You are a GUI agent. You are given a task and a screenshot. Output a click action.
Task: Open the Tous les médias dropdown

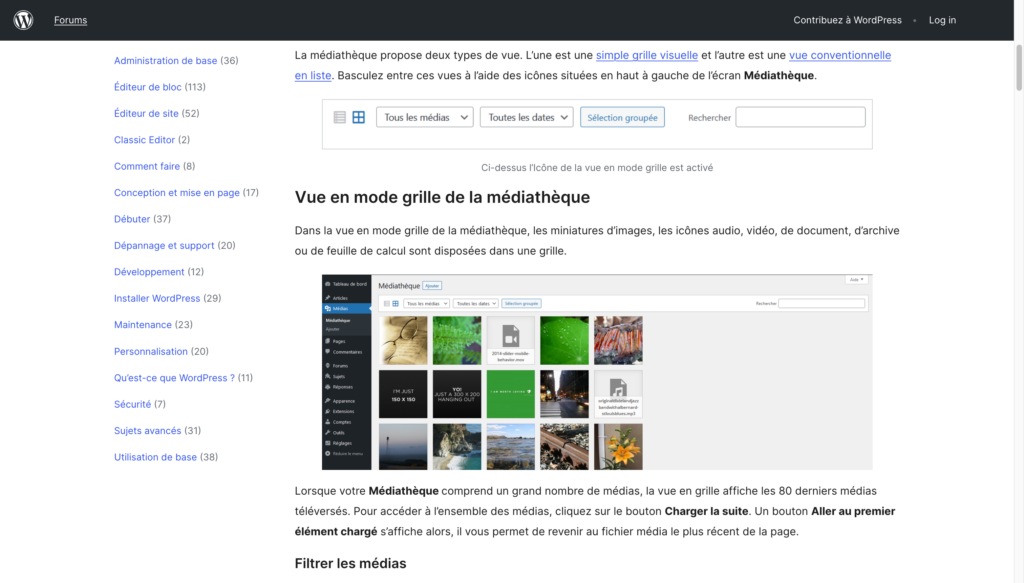(424, 118)
